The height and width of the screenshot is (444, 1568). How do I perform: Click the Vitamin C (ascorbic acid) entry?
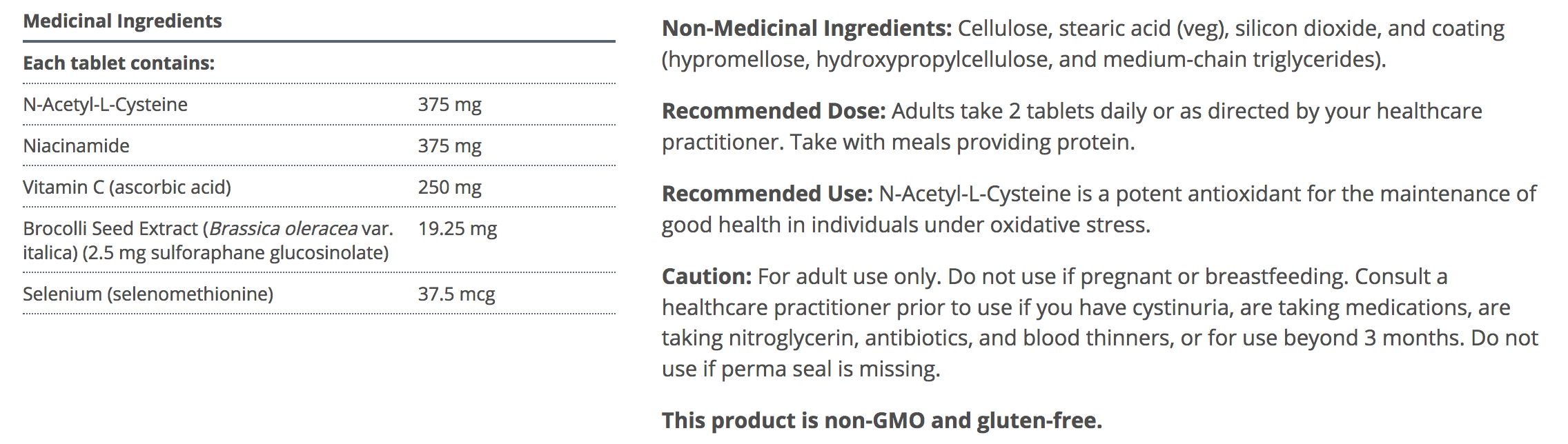click(126, 188)
